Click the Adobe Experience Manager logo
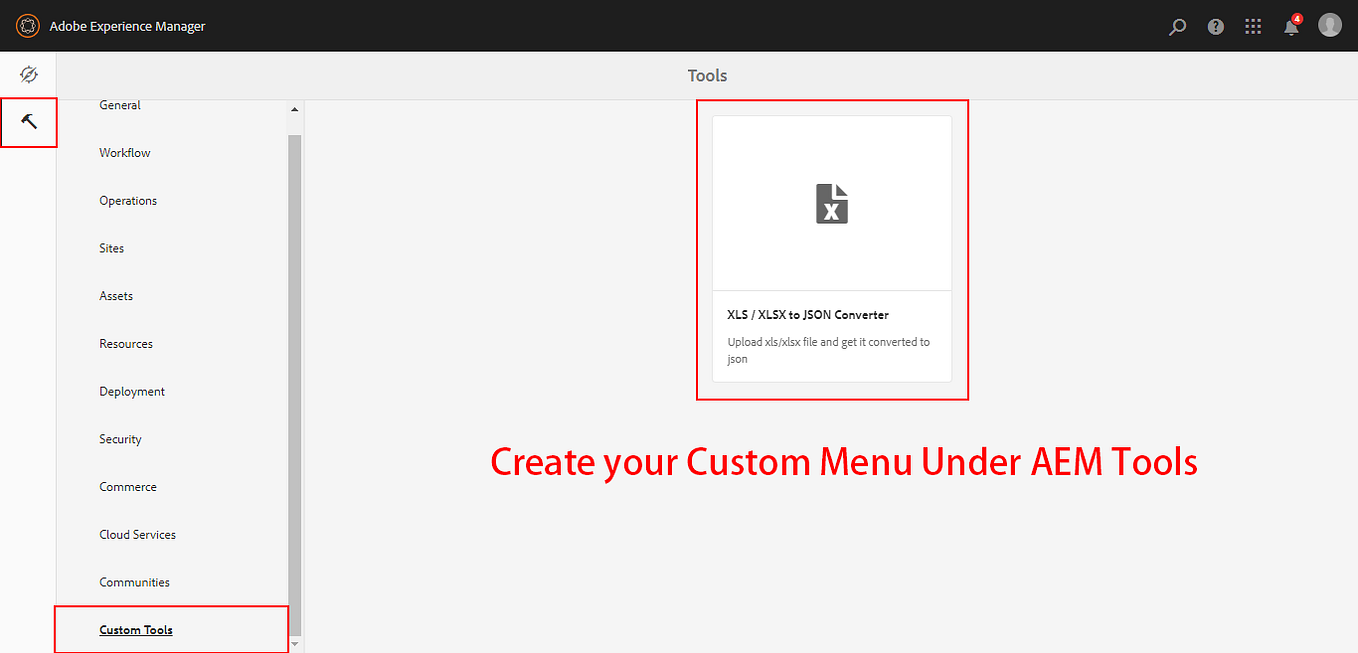Viewport: 1358px width, 653px height. [27, 26]
